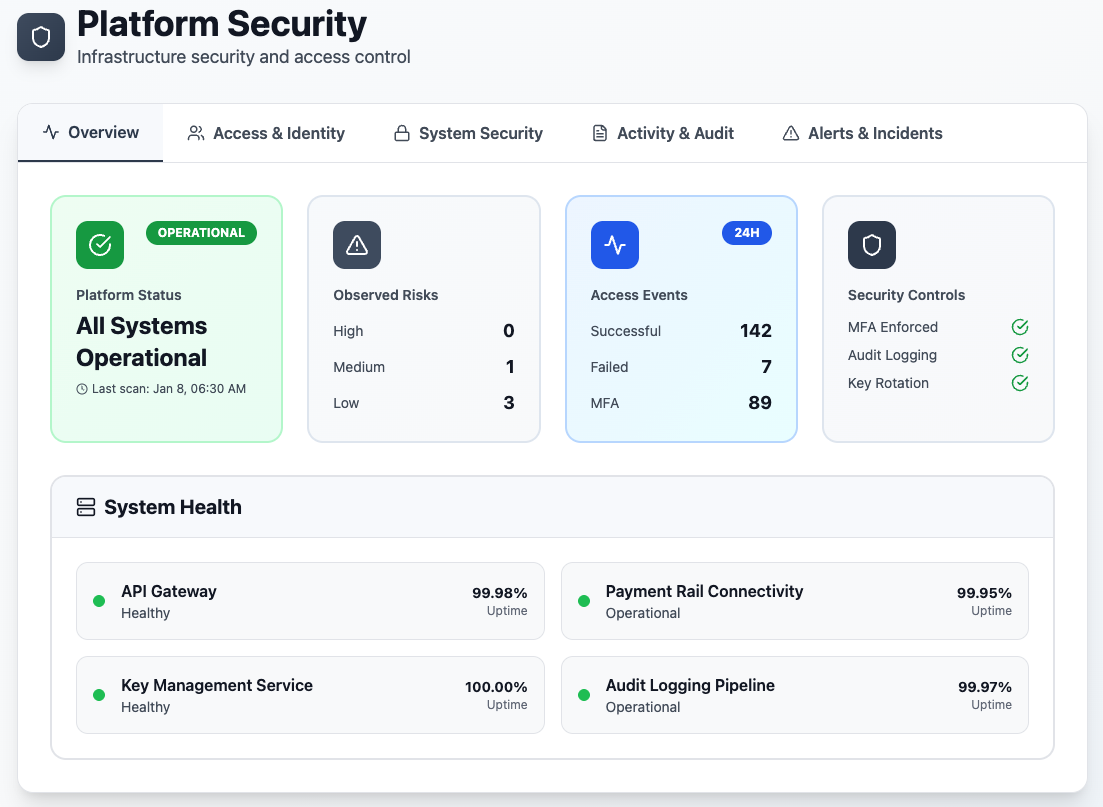This screenshot has width=1103, height=807.
Task: Click the green checkmark Platform Status icon
Action: [100, 245]
